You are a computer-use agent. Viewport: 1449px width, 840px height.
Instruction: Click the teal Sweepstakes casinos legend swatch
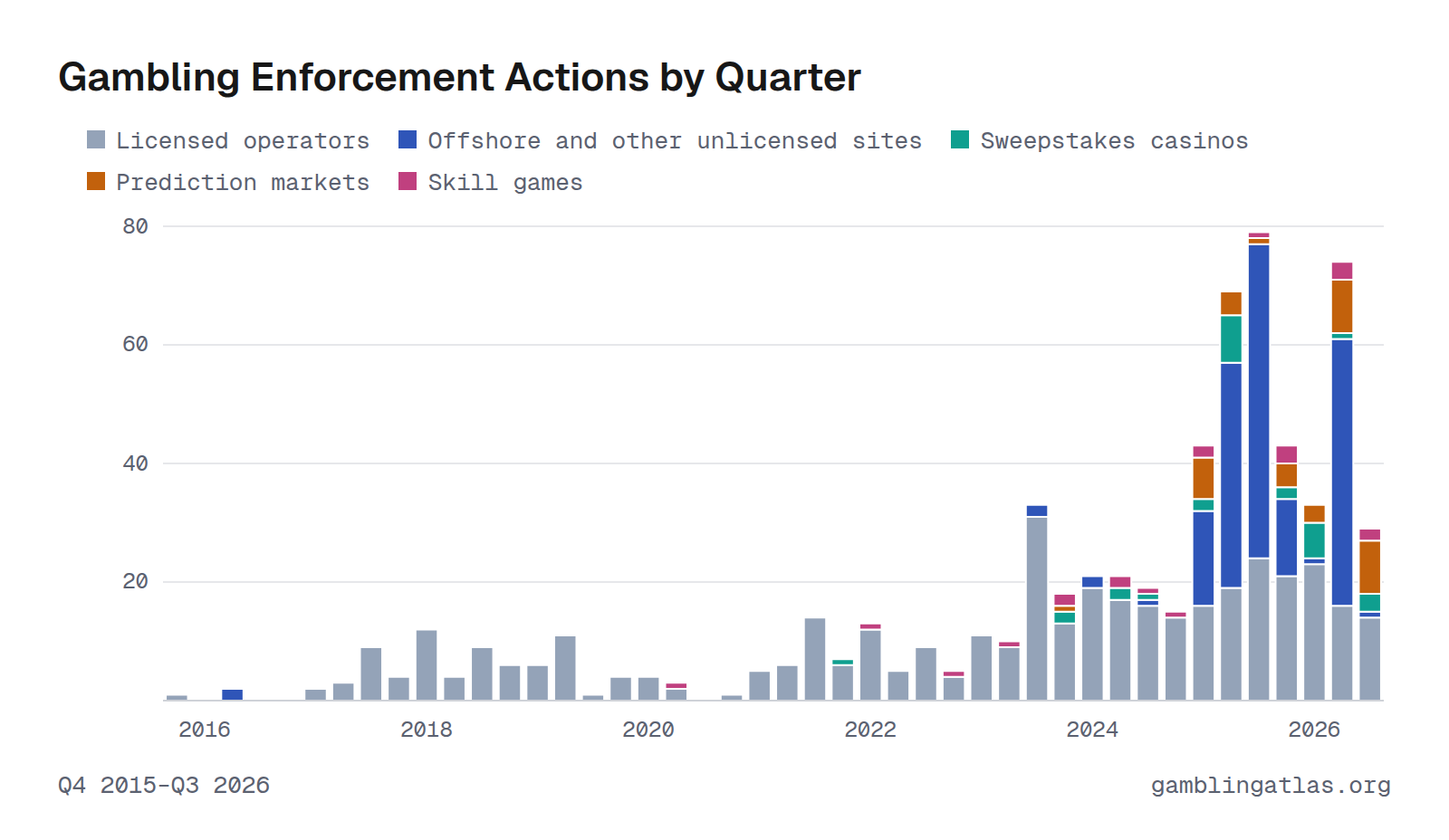click(960, 139)
